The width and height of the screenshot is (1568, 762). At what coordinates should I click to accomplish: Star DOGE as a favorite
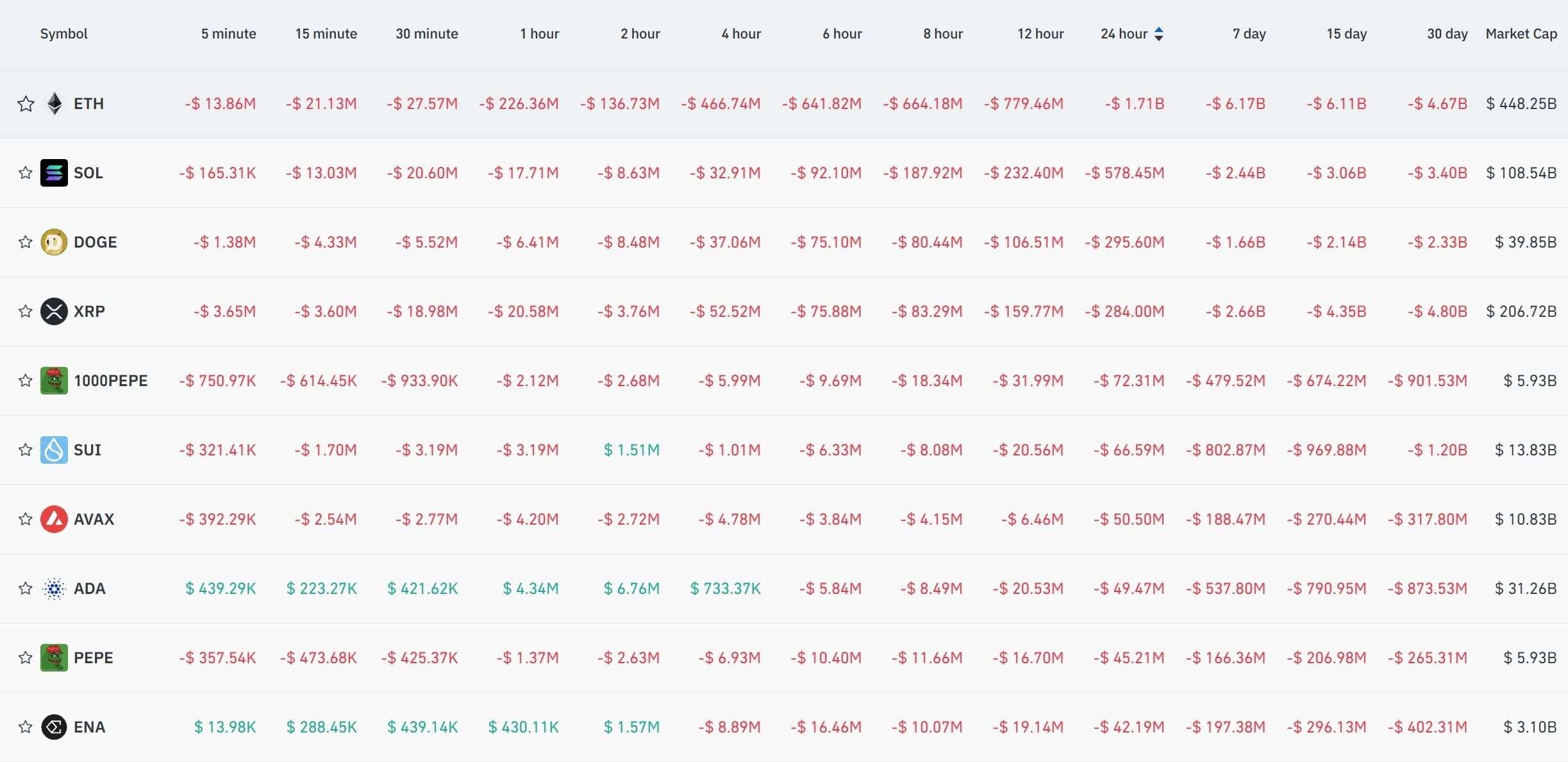pyautogui.click(x=25, y=242)
